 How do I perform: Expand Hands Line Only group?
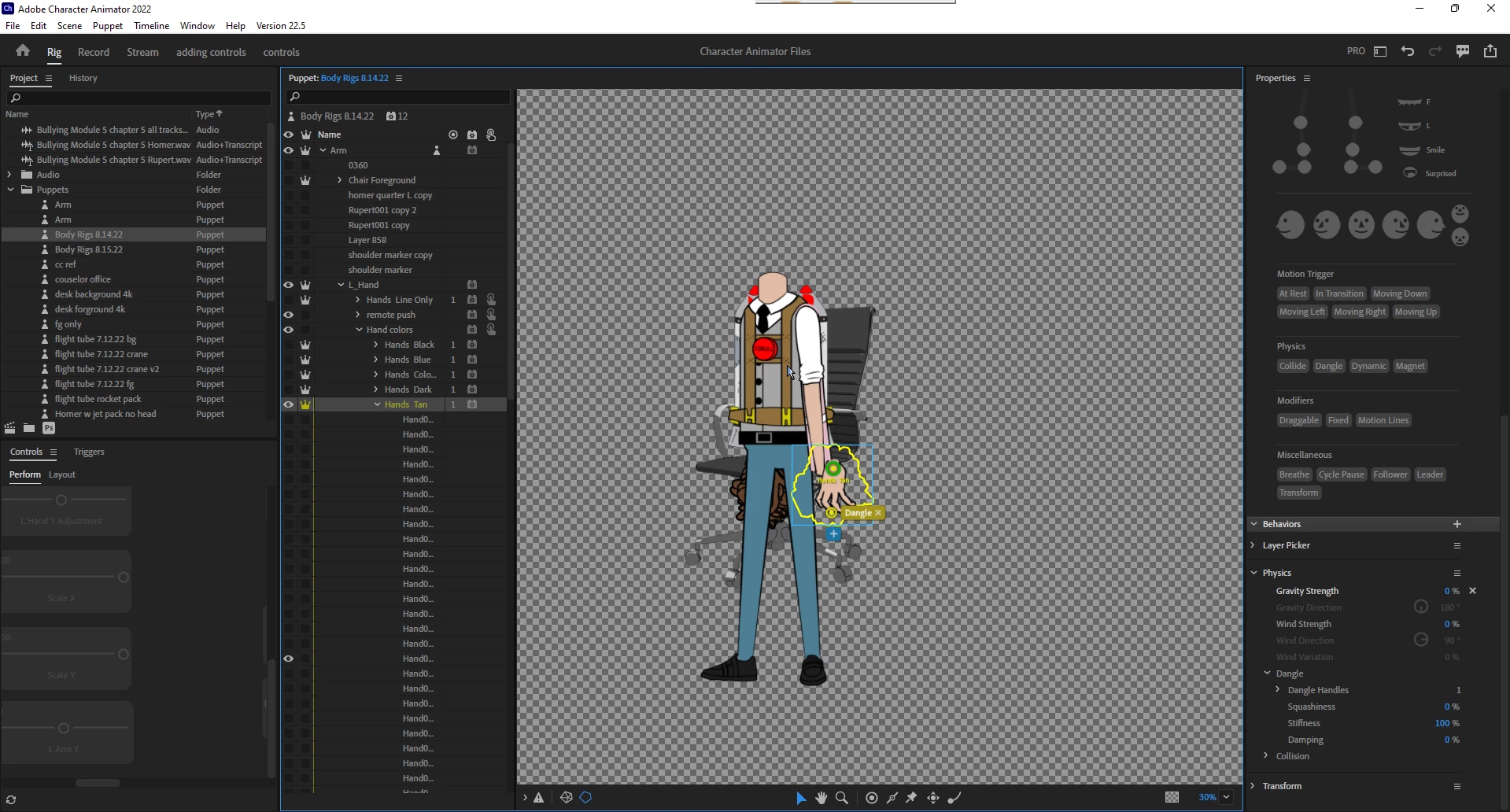(x=358, y=300)
